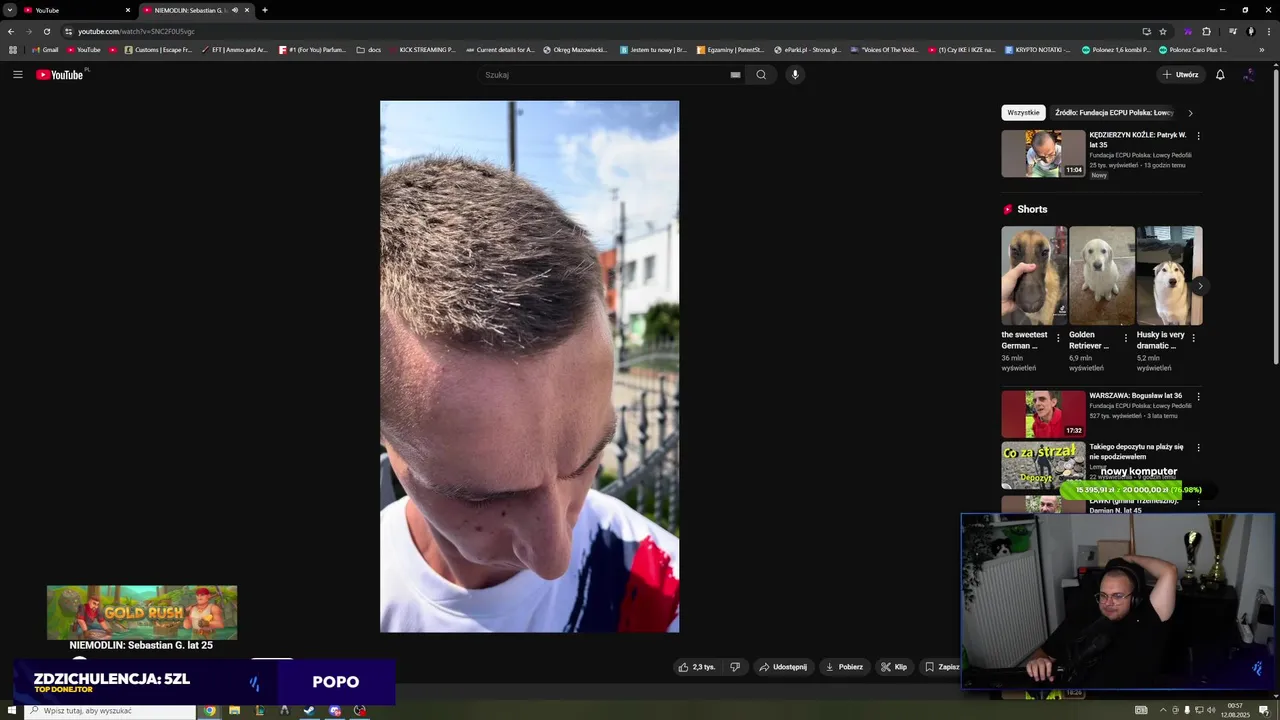
Task: Click the 'Pobierz' download button
Action: 844,667
